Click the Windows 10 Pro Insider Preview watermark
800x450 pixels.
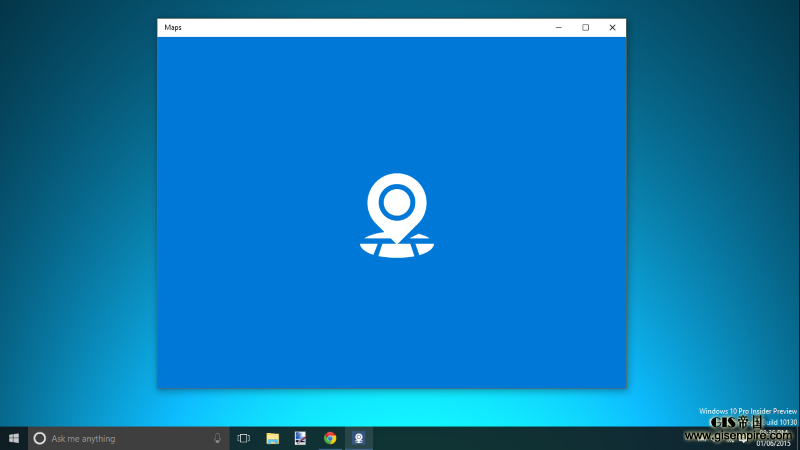point(748,411)
